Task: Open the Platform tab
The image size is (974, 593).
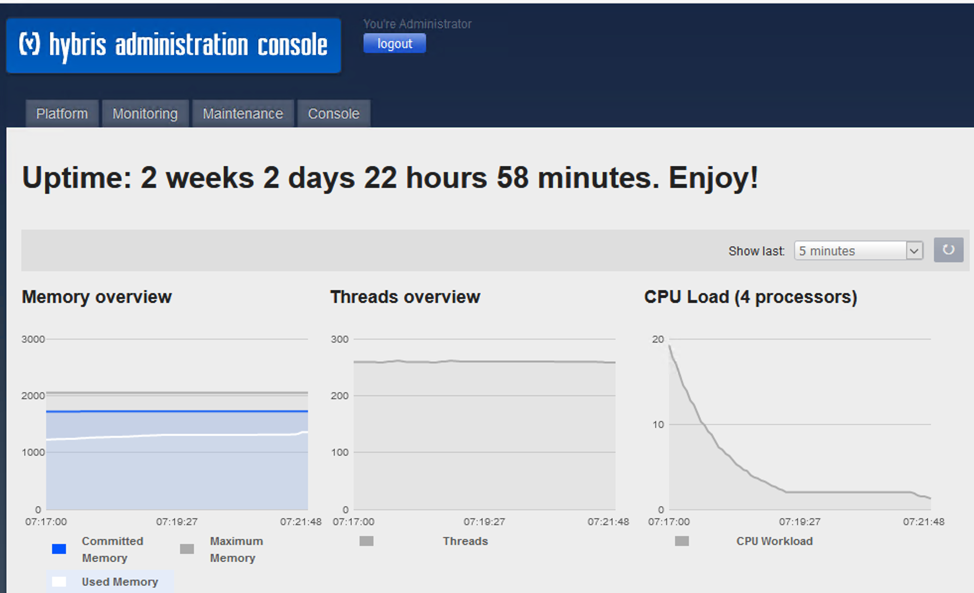Action: coord(62,114)
